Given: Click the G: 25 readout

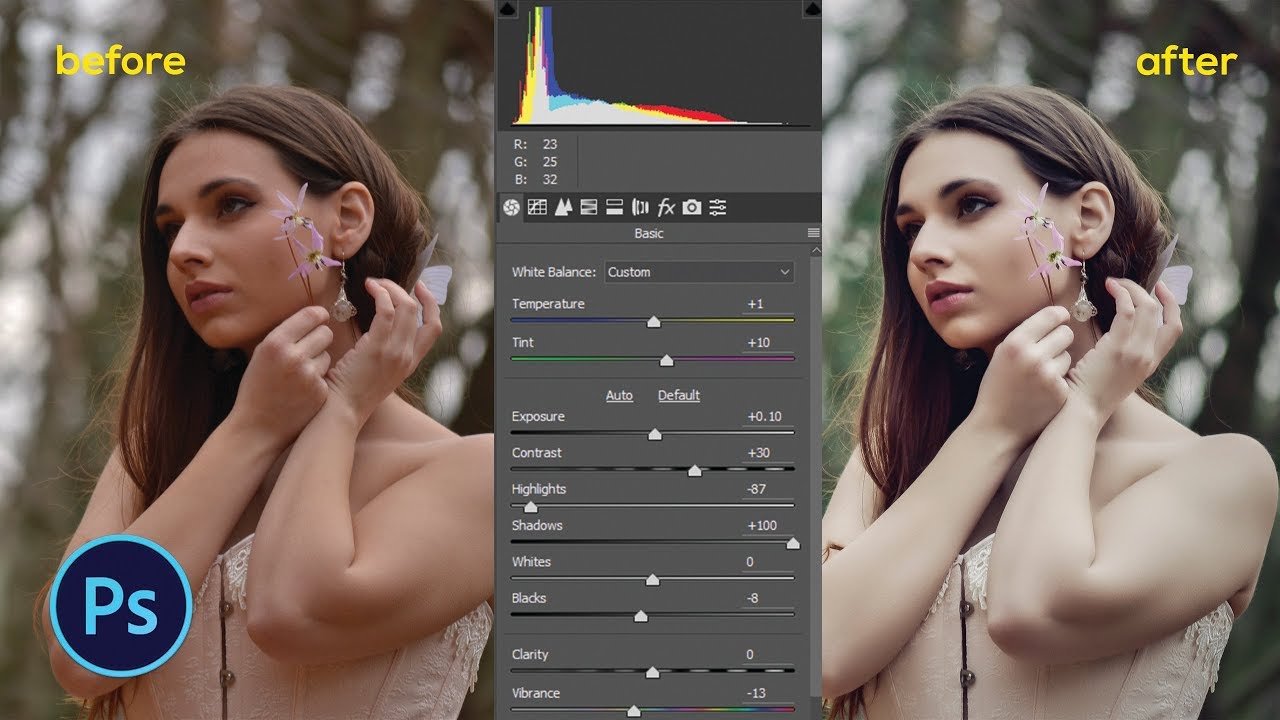Looking at the screenshot, I should tap(536, 162).
